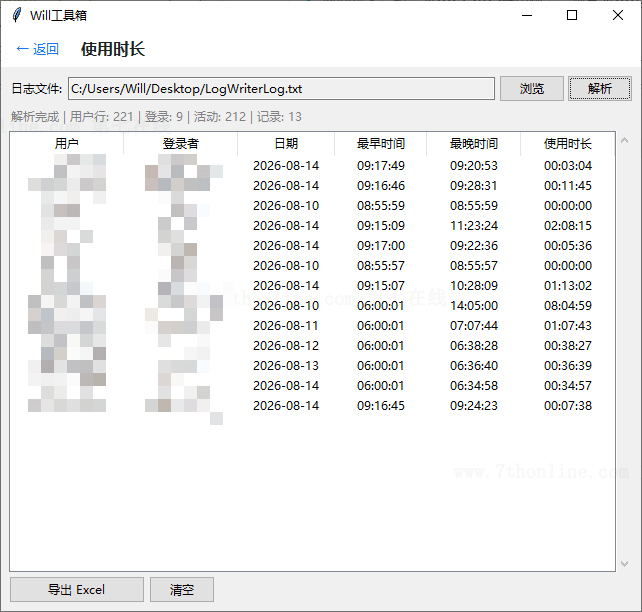Click the date cell 2026-08-11

coord(286,325)
